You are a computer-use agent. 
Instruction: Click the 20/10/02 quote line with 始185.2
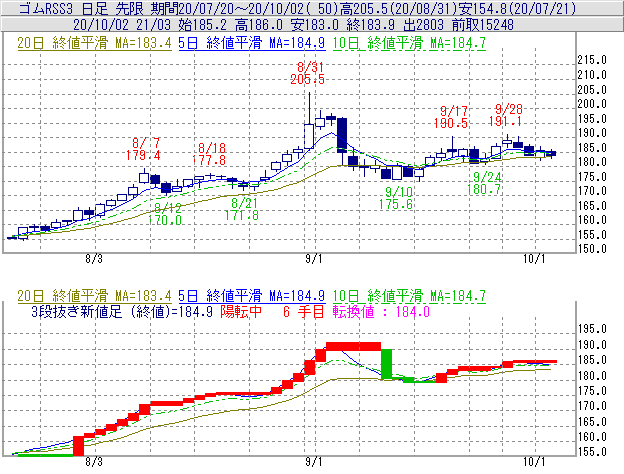pyautogui.click(x=293, y=25)
